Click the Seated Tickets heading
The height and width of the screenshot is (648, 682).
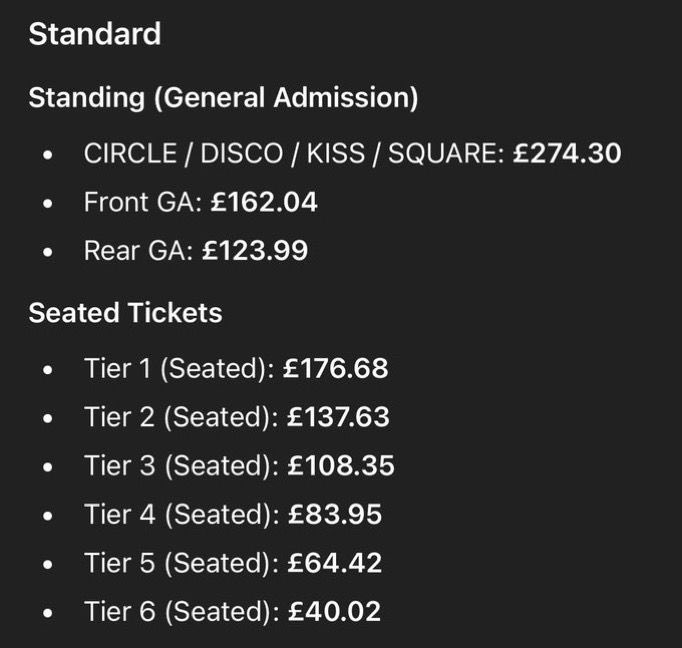click(125, 313)
